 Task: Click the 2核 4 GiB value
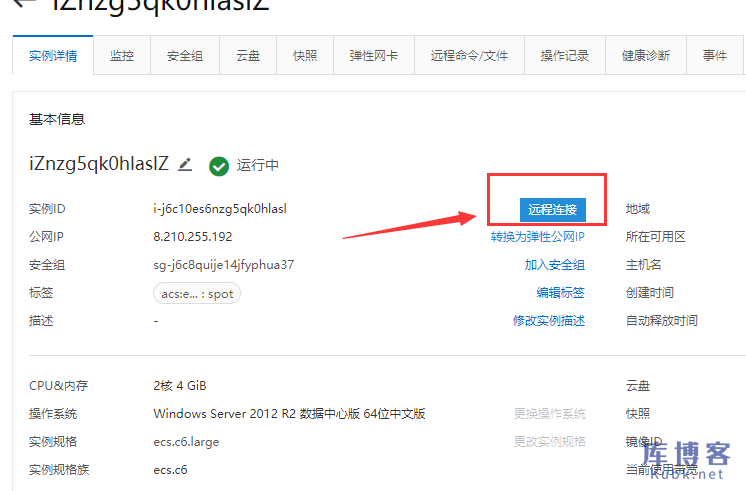coord(180,385)
